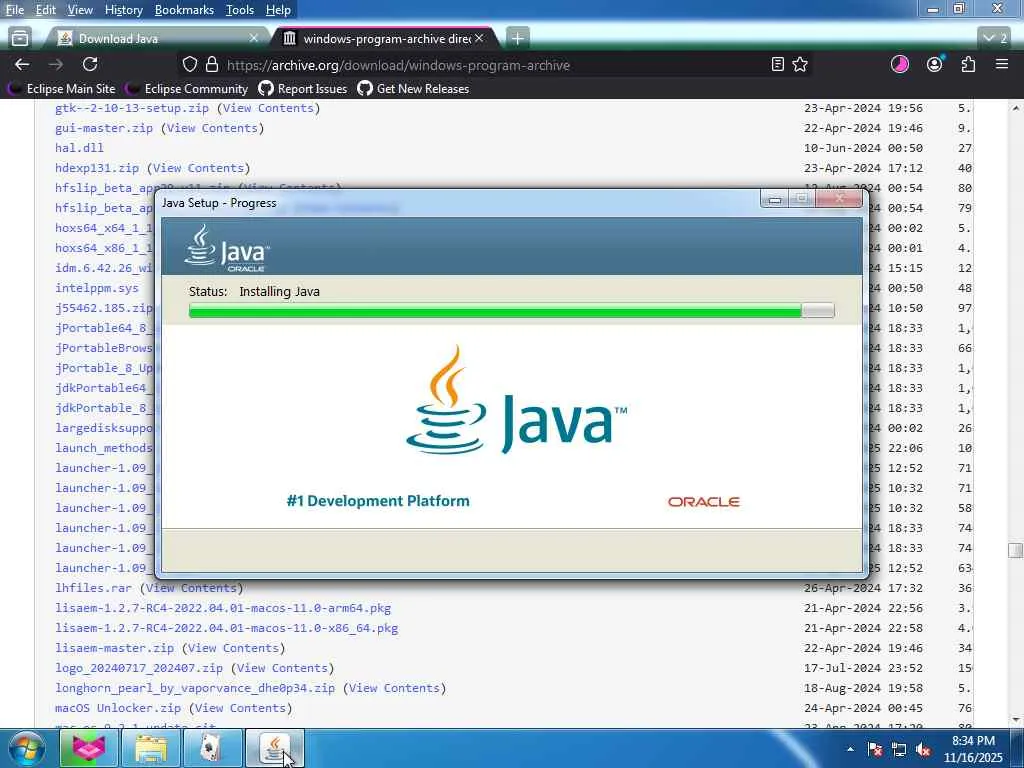This screenshot has width=1024, height=768.
Task: Show site security padlock info
Action: point(212,64)
